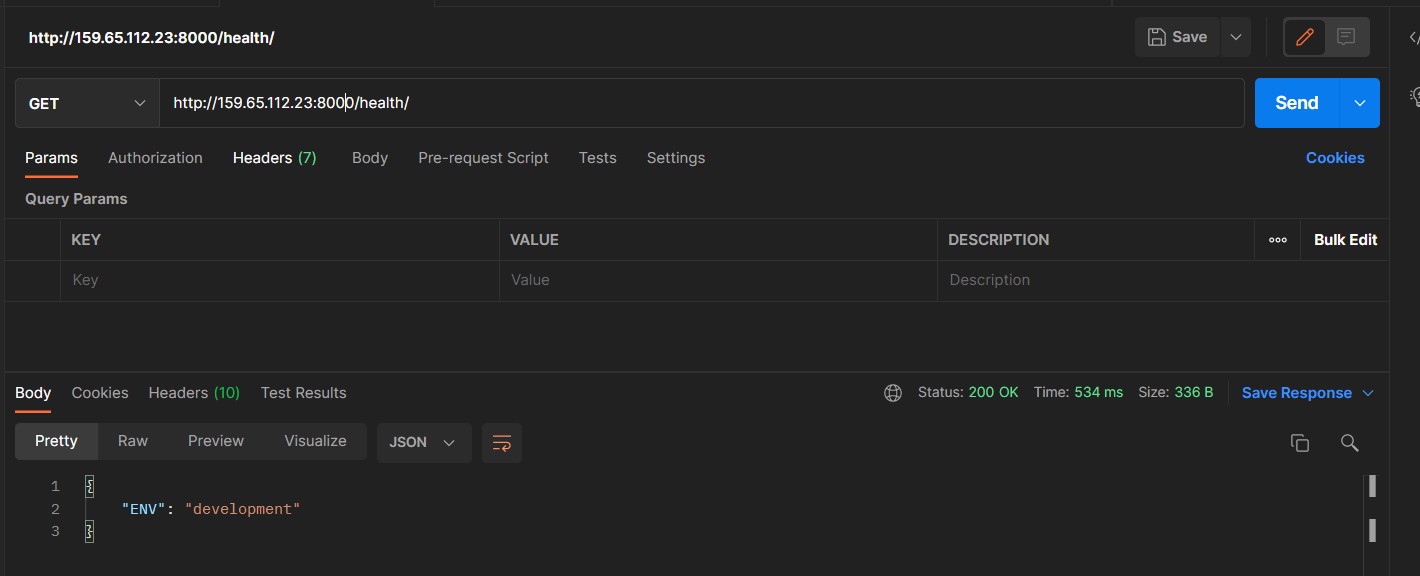Toggle line wrapping in the response viewer
The image size is (1420, 576).
(x=501, y=442)
